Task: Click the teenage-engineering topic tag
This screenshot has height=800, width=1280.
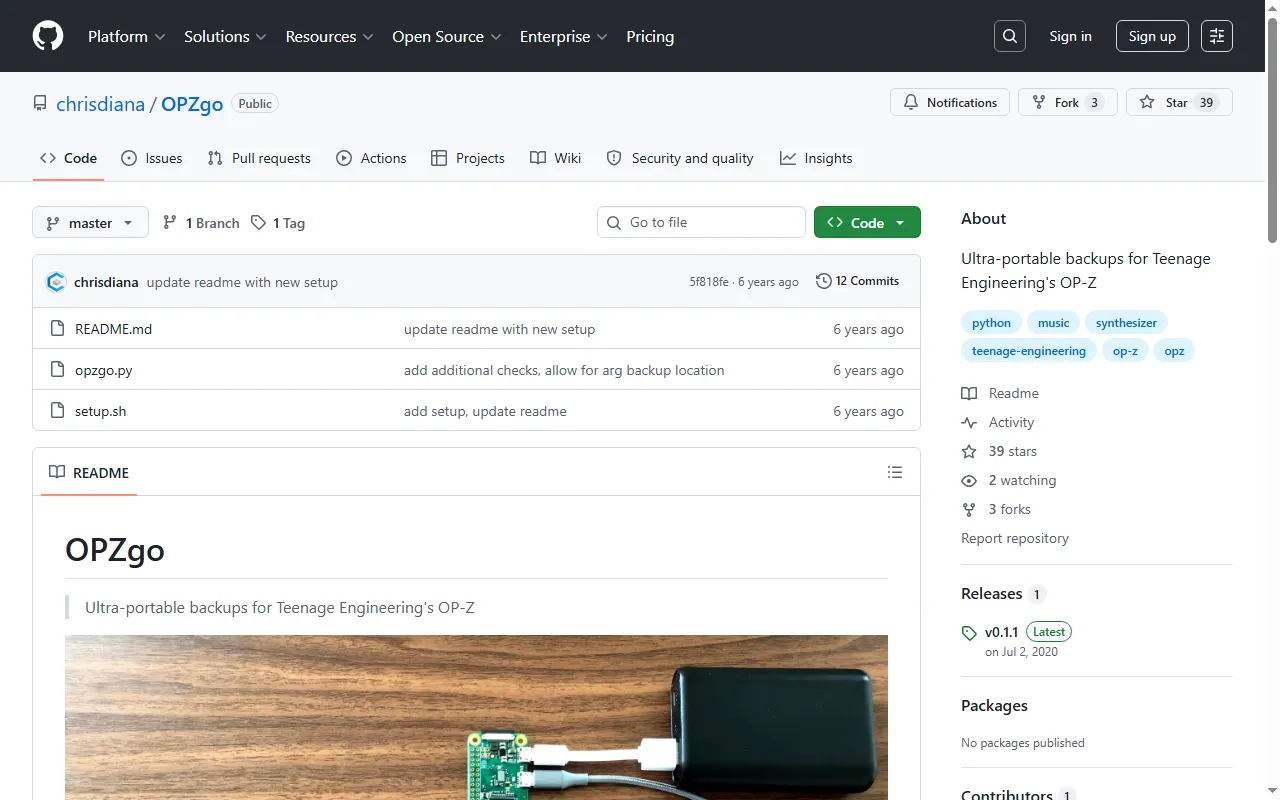Action: tap(1028, 351)
